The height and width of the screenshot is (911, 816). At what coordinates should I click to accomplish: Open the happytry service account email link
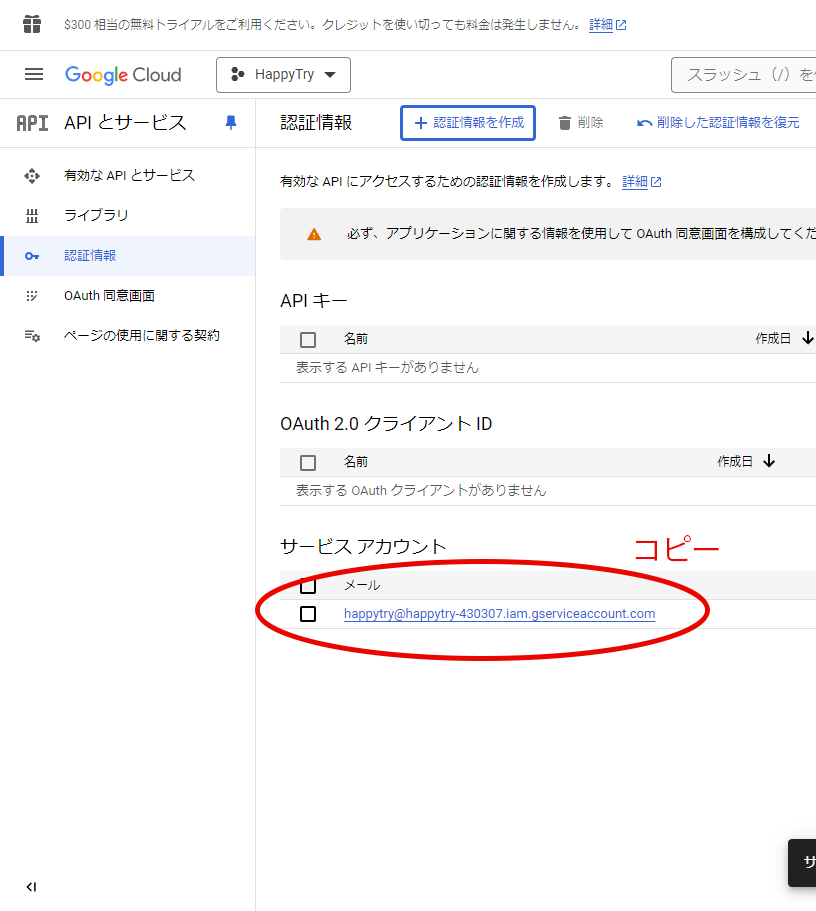coord(499,614)
